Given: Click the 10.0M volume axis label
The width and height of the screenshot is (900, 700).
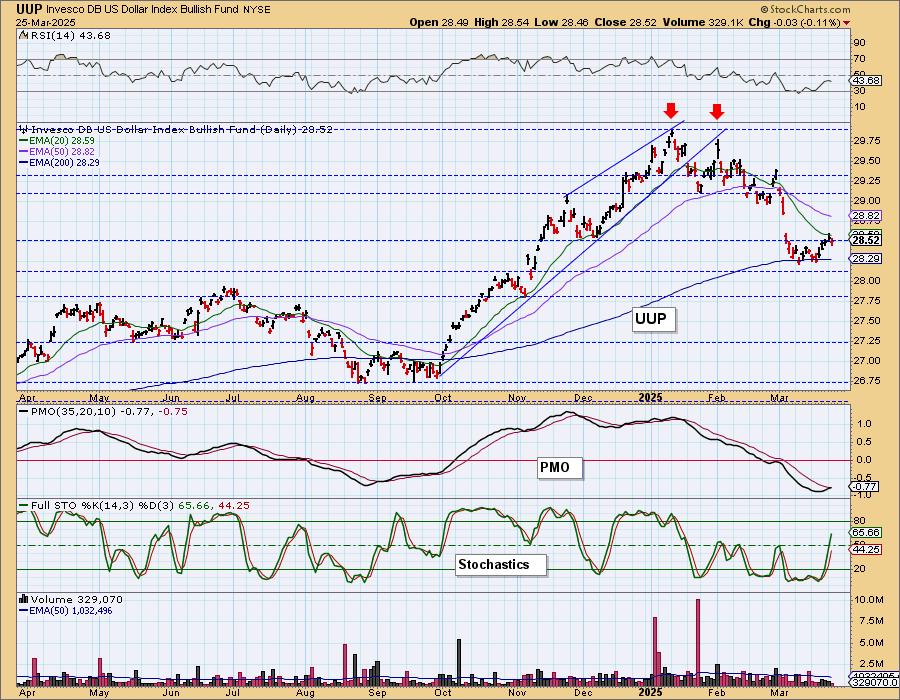Looking at the screenshot, I should 869,600.
